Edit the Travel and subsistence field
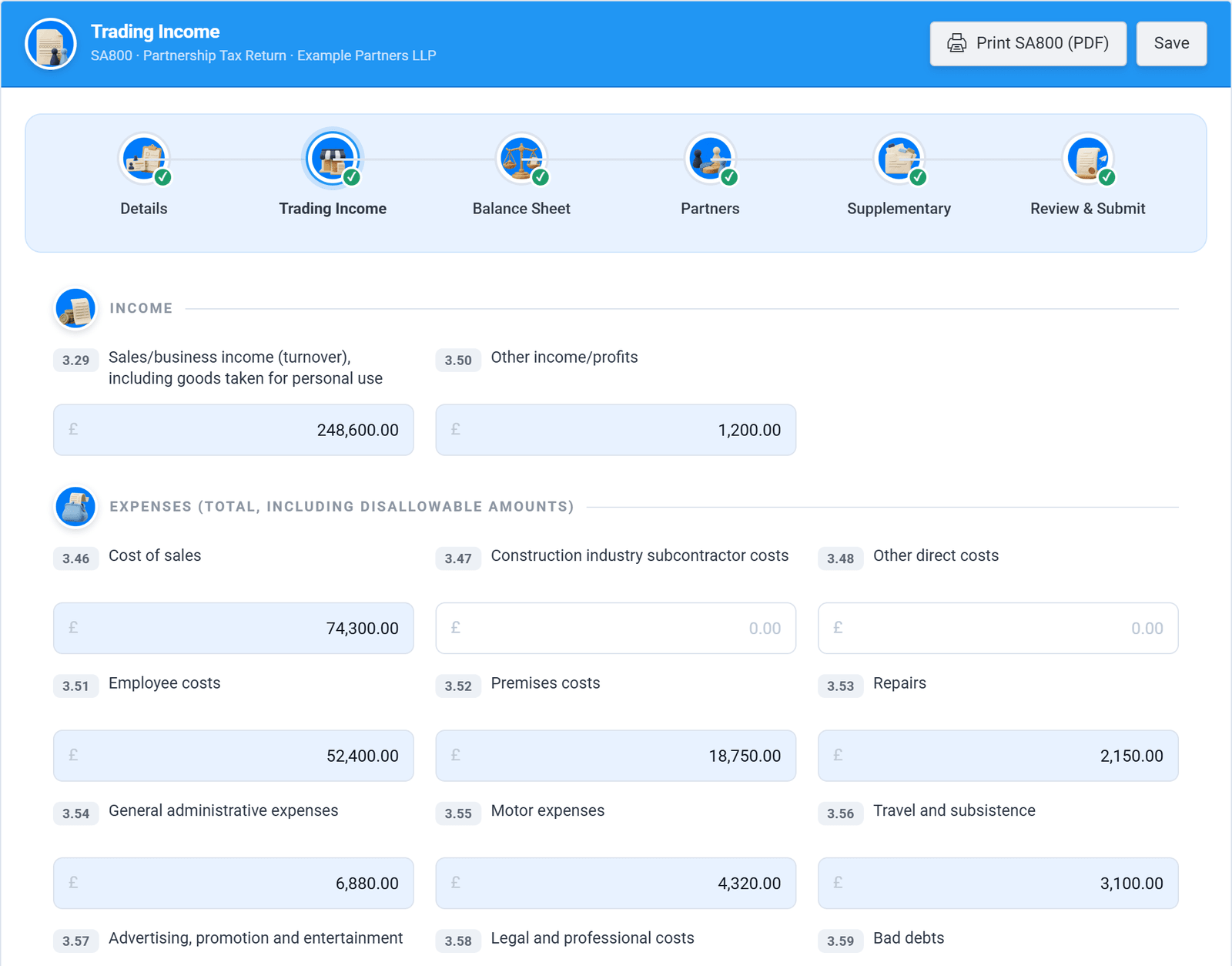1232x966 pixels. point(998,884)
